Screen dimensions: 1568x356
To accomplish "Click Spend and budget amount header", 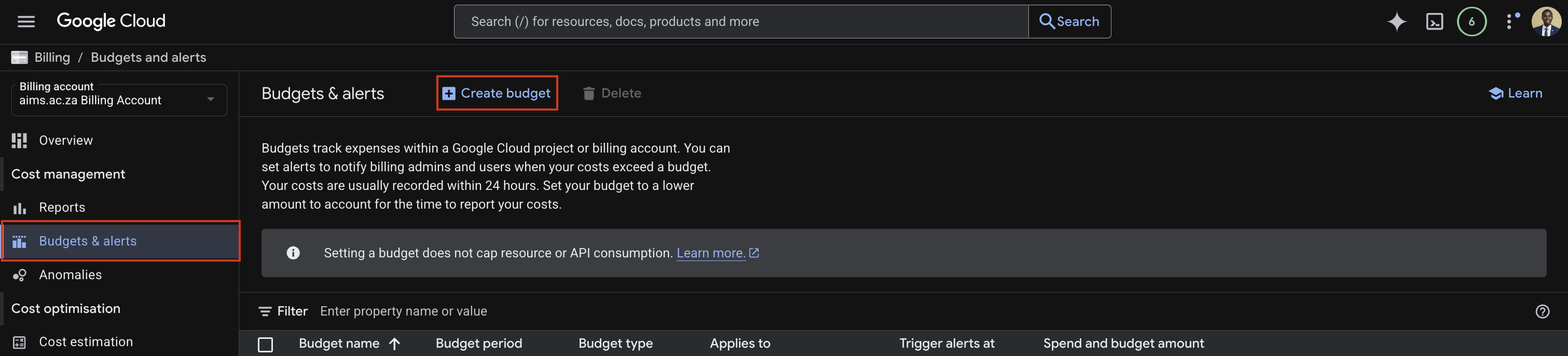I will (1124, 344).
